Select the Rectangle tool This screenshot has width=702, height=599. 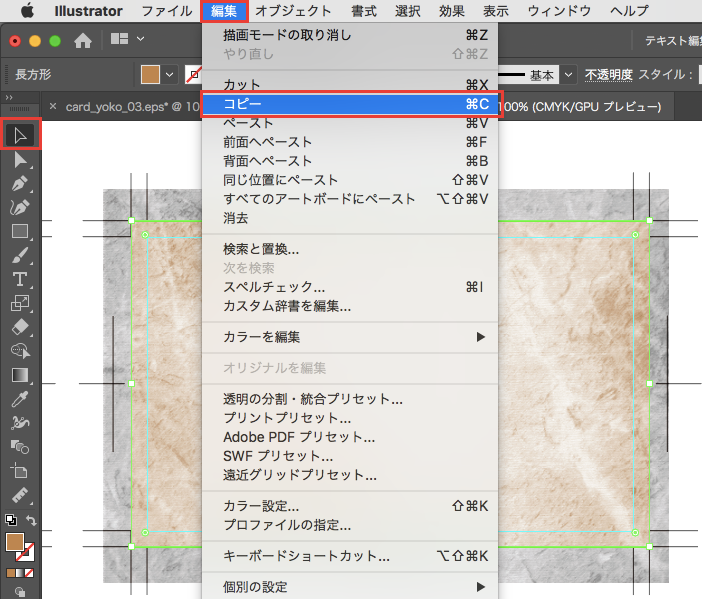(20, 231)
